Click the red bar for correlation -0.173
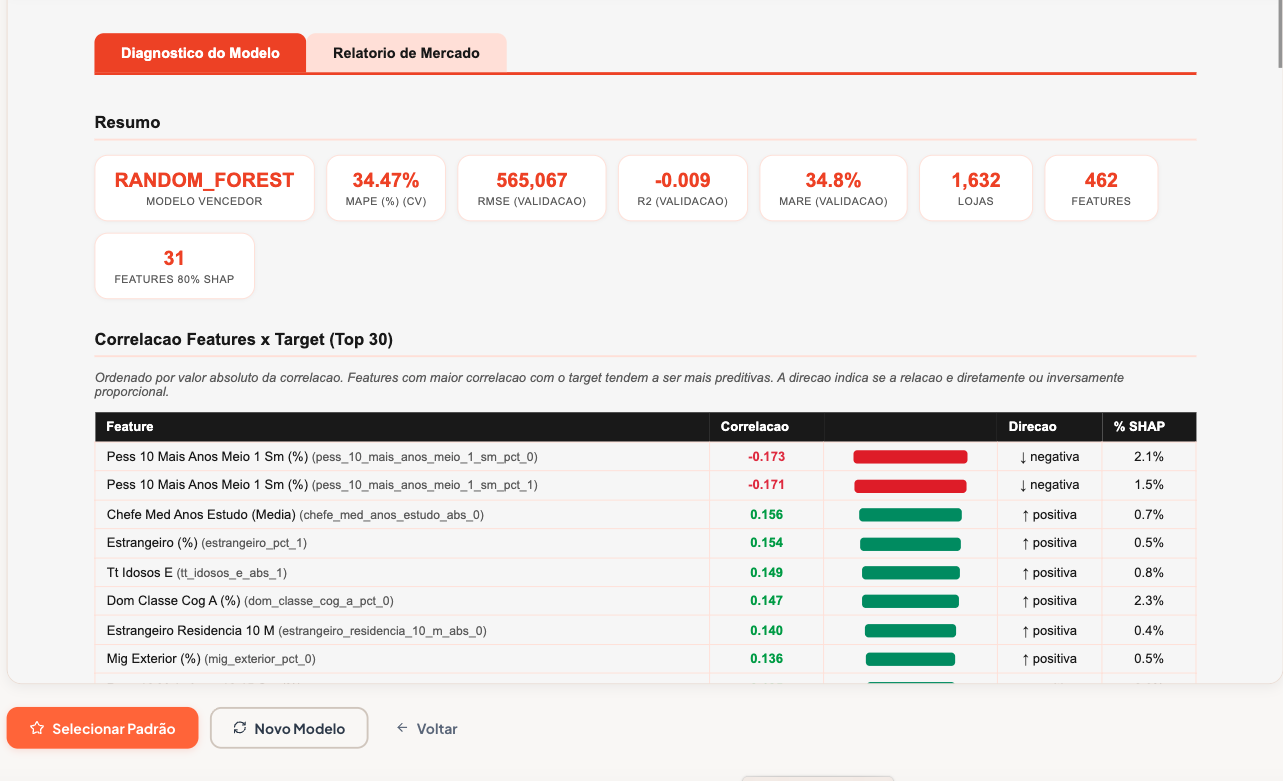Screen dimensions: 1283x781 point(910,457)
